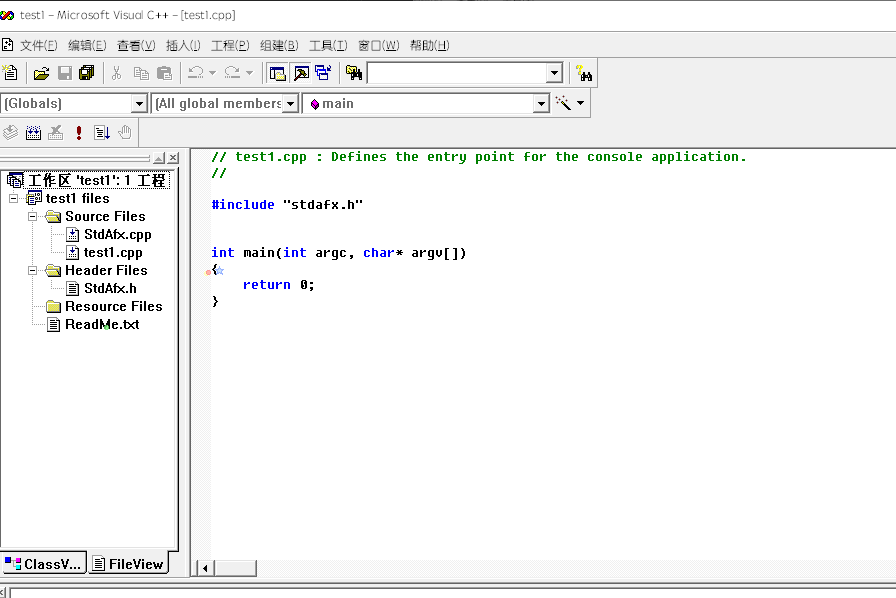
Task: Toggle the Output window toolbar button
Action: click(x=301, y=73)
